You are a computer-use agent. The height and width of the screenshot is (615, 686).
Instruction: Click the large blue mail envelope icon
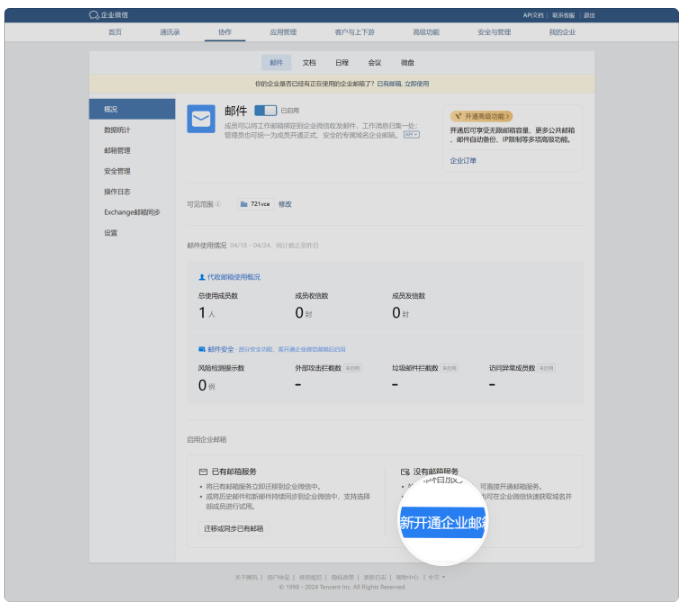201,119
